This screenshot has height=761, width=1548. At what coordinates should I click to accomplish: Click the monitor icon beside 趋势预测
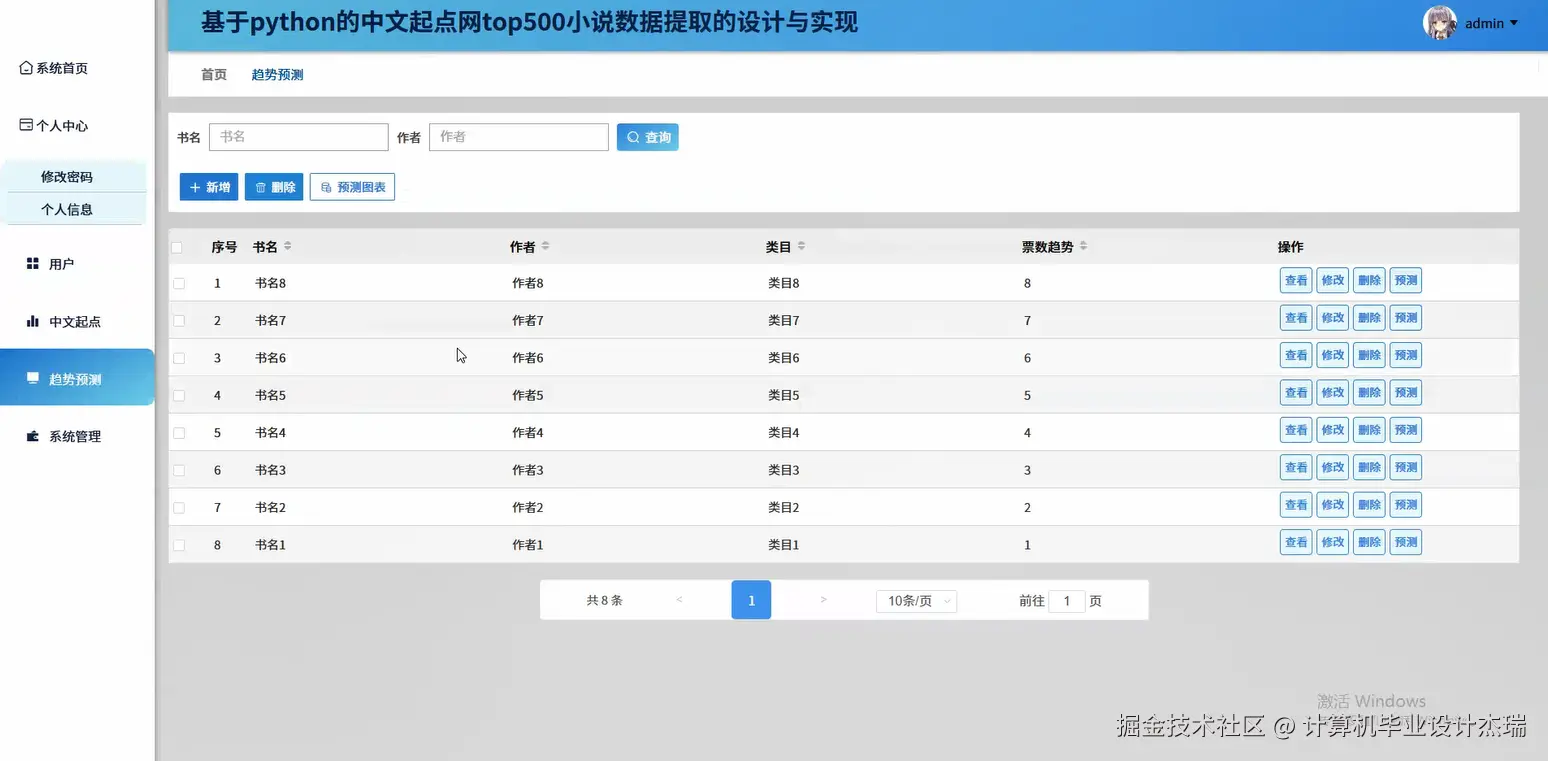tap(32, 378)
